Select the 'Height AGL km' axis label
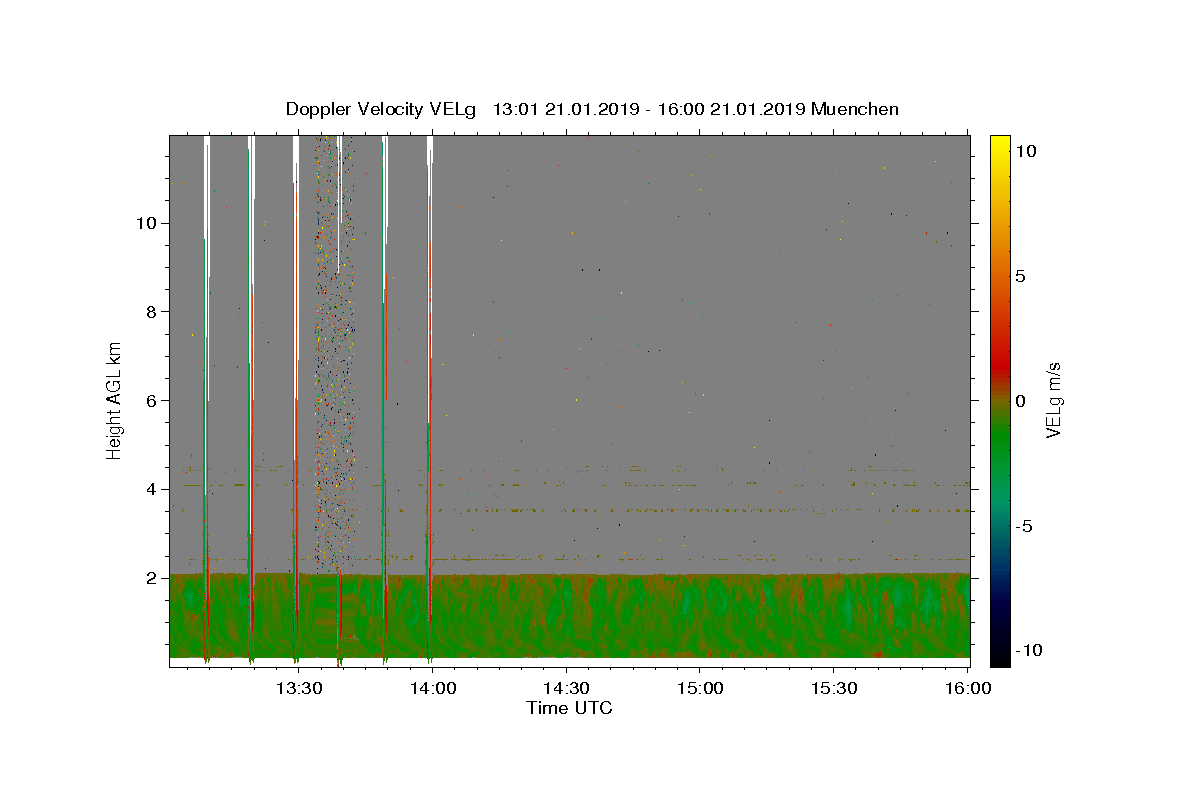This screenshot has height=800, width=1200. (x=114, y=400)
